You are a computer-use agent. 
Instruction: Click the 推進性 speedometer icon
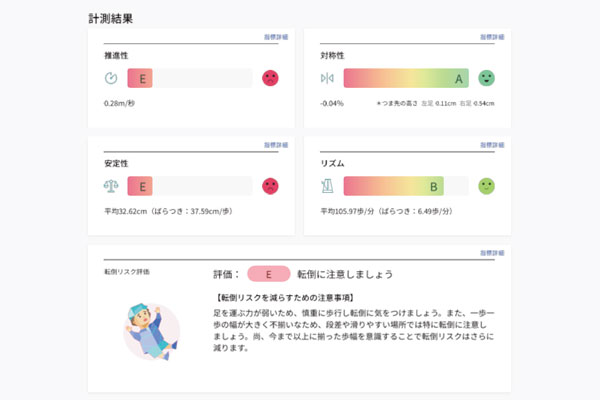pyautogui.click(x=111, y=78)
